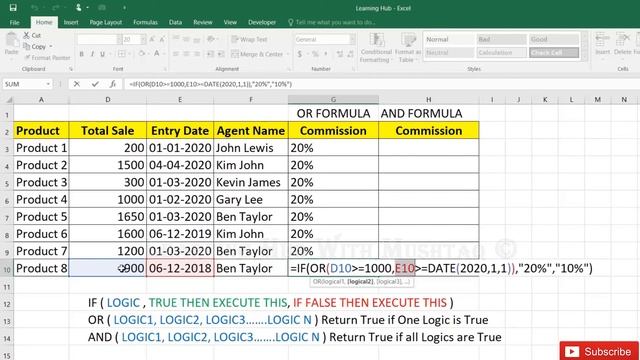Viewport: 640px width, 360px height.
Task: Click the Save icon in the quick access toolbar
Action: [x=13, y=7]
